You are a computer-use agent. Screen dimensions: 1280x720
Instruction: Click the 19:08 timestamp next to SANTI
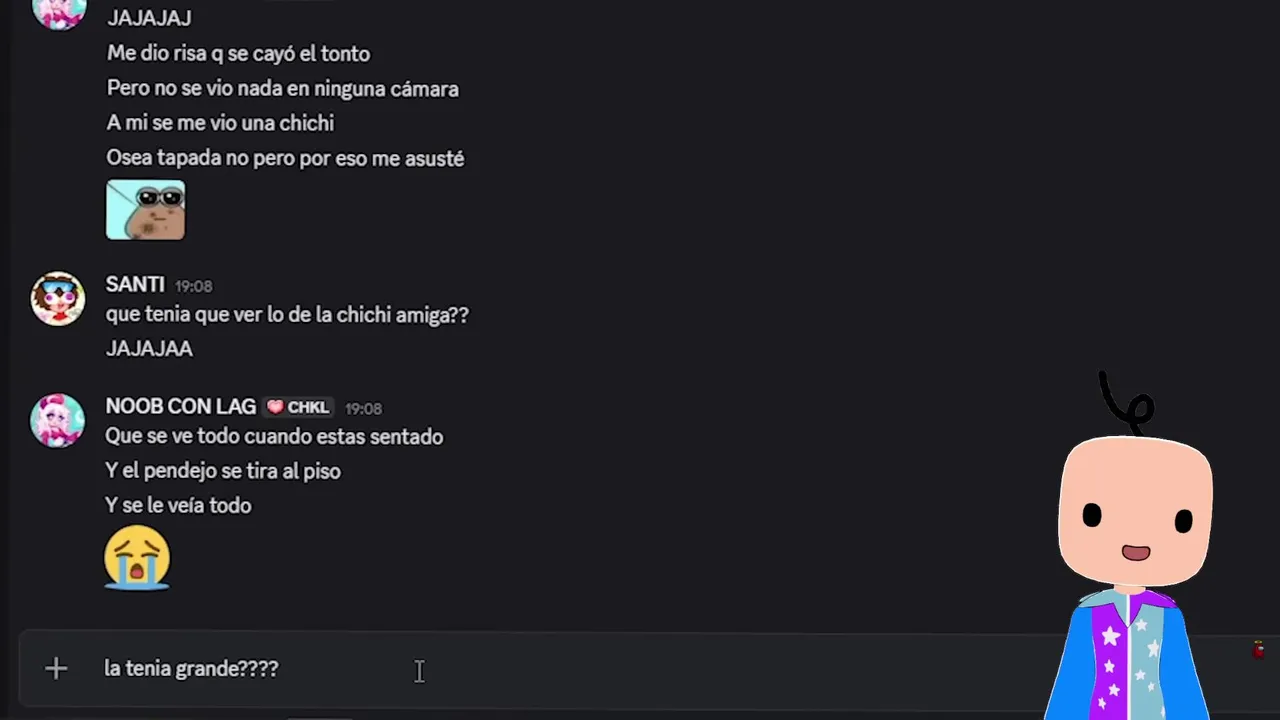coord(193,286)
